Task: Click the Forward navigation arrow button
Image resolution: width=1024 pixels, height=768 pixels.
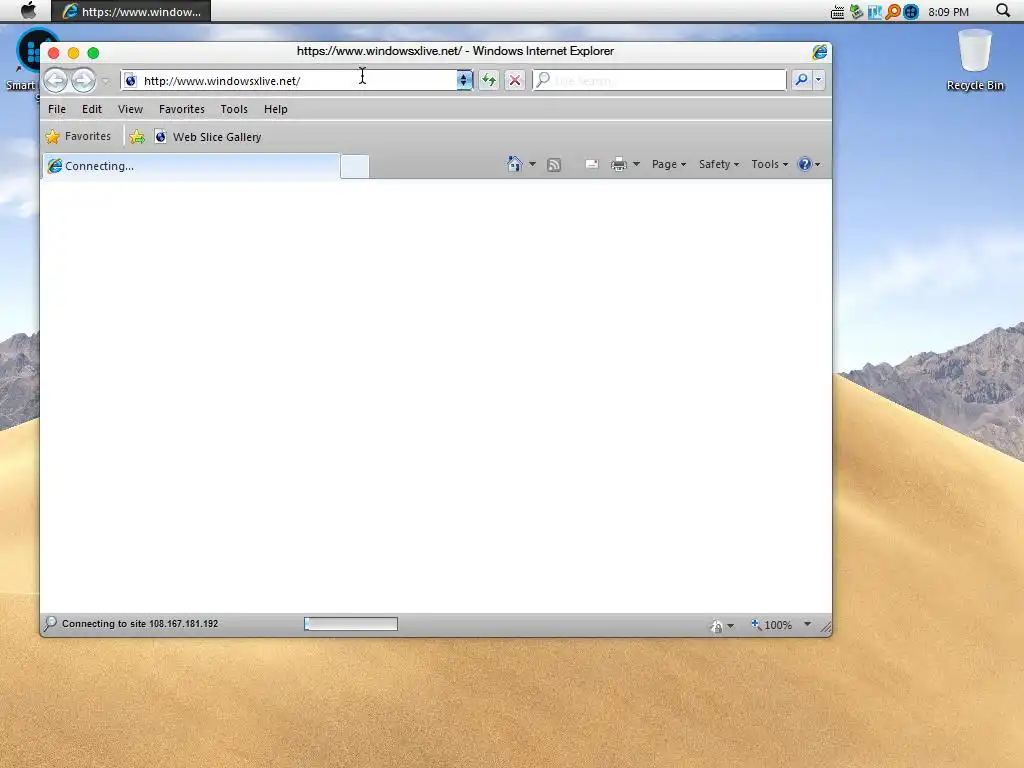Action: [83, 80]
